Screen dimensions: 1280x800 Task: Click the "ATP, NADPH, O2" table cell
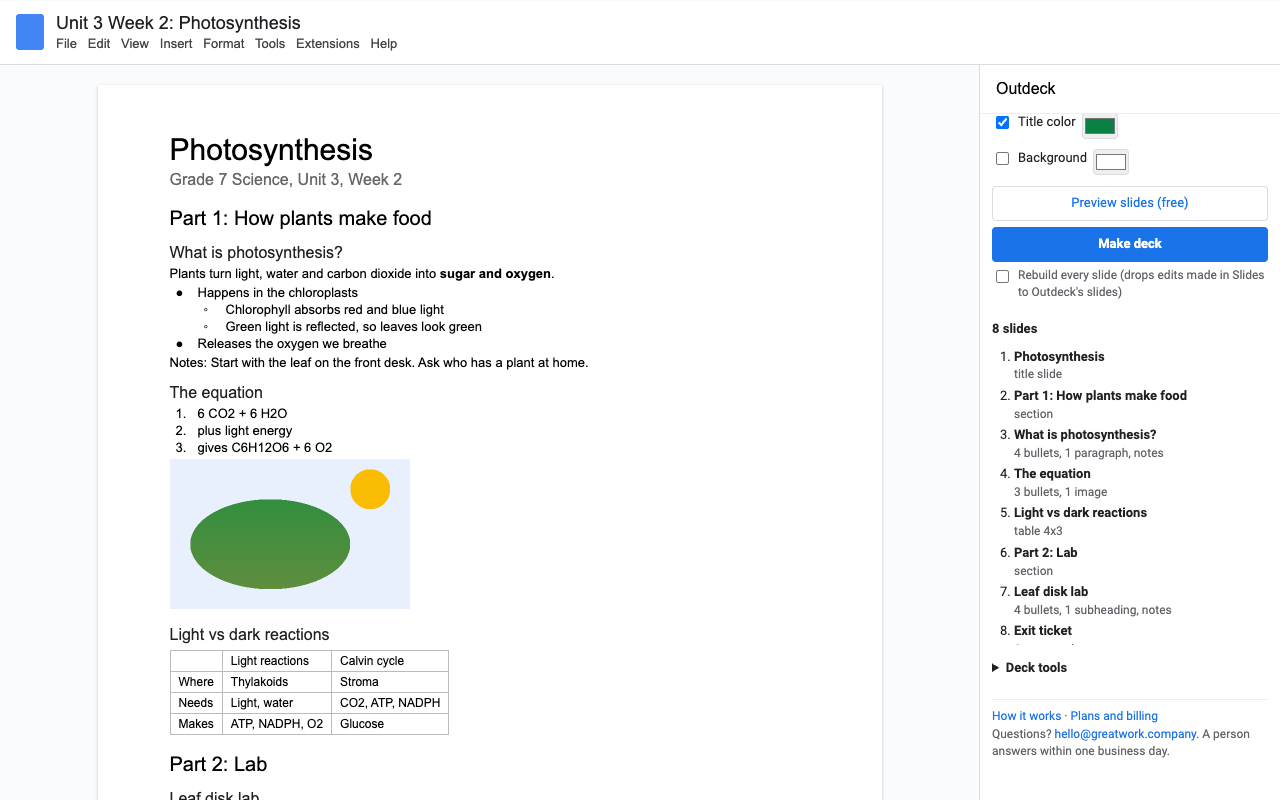pos(277,724)
